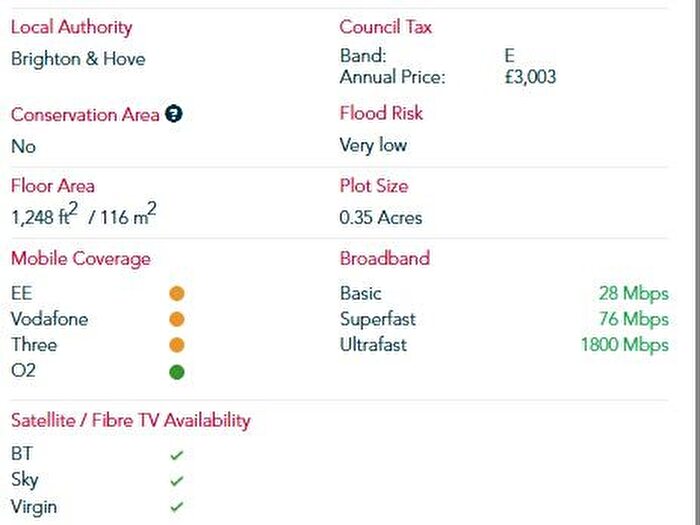The image size is (700, 525).
Task: Click the Plot Size heading
Action: 374,186
